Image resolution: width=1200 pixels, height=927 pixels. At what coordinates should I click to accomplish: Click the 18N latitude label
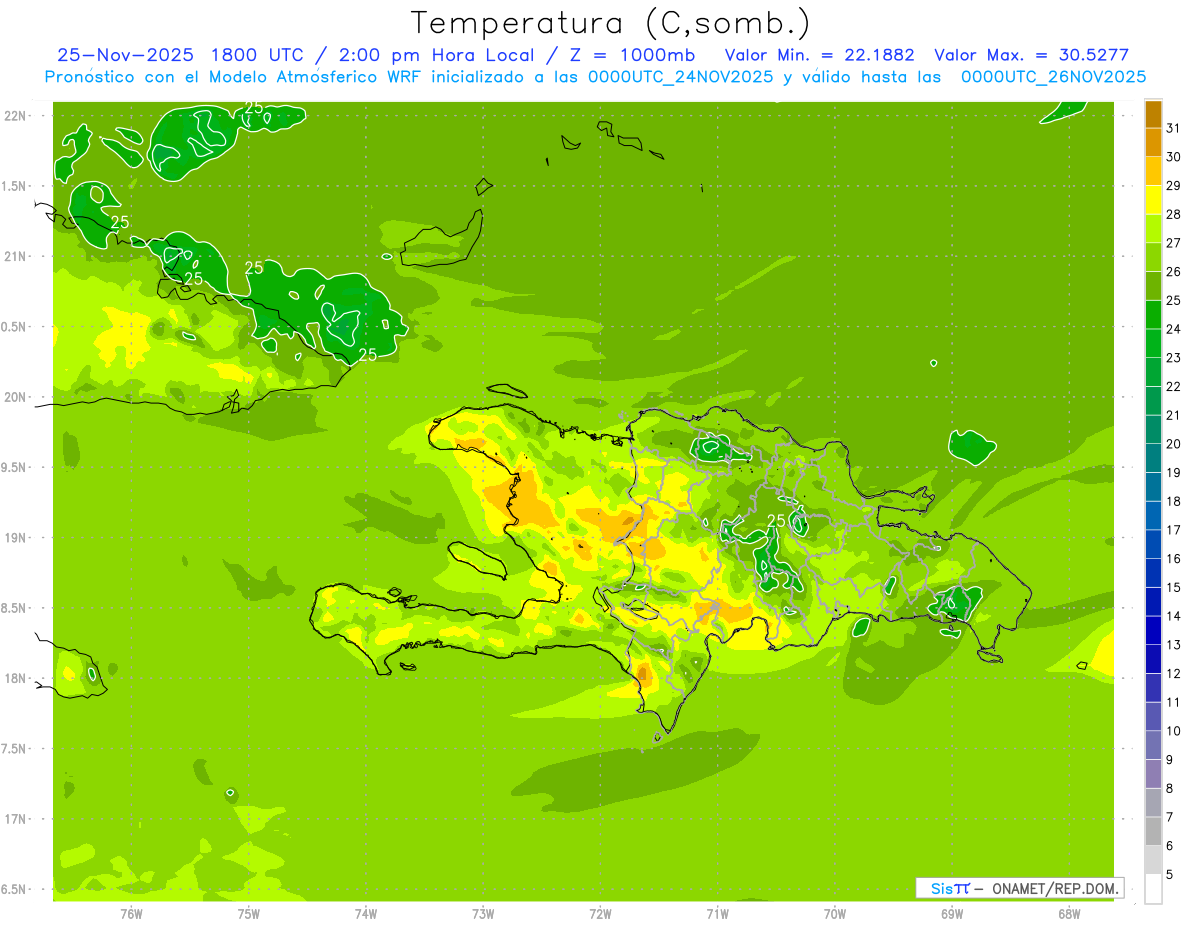click(x=14, y=679)
